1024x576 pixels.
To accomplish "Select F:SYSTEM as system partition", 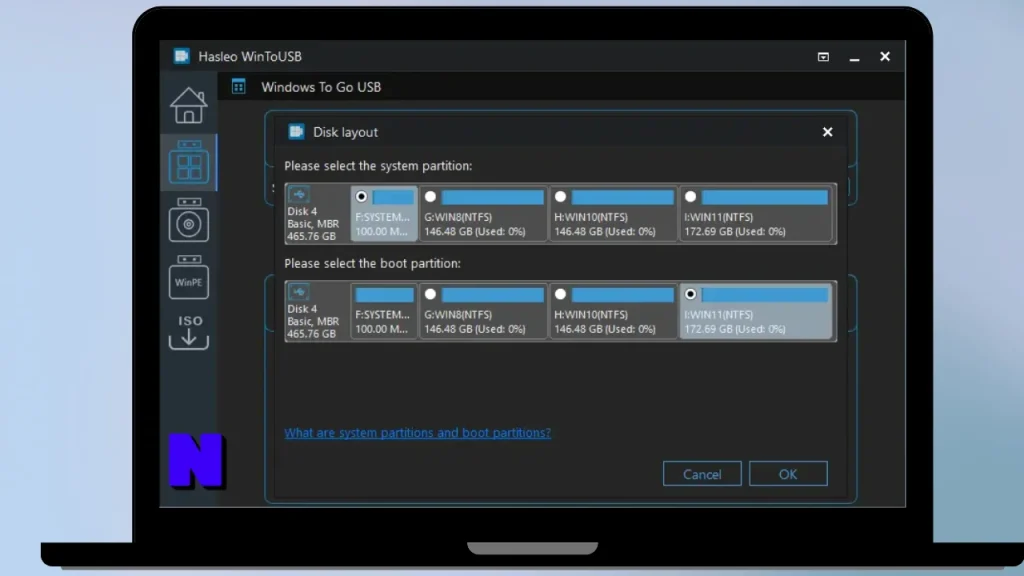I will click(x=361, y=197).
